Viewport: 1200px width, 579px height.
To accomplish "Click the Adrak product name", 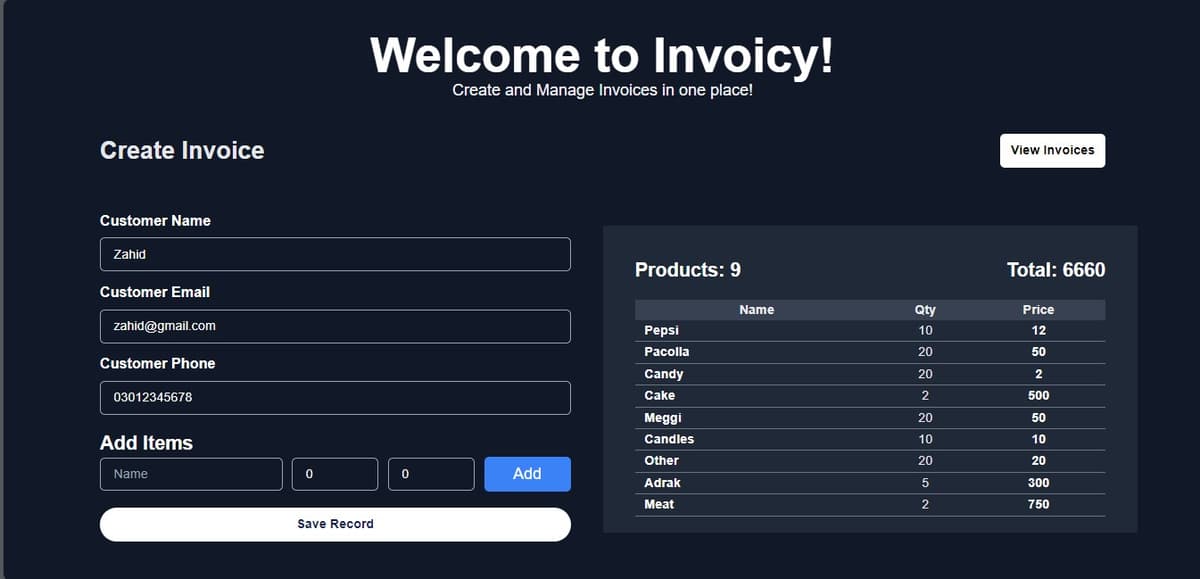I will click(662, 483).
